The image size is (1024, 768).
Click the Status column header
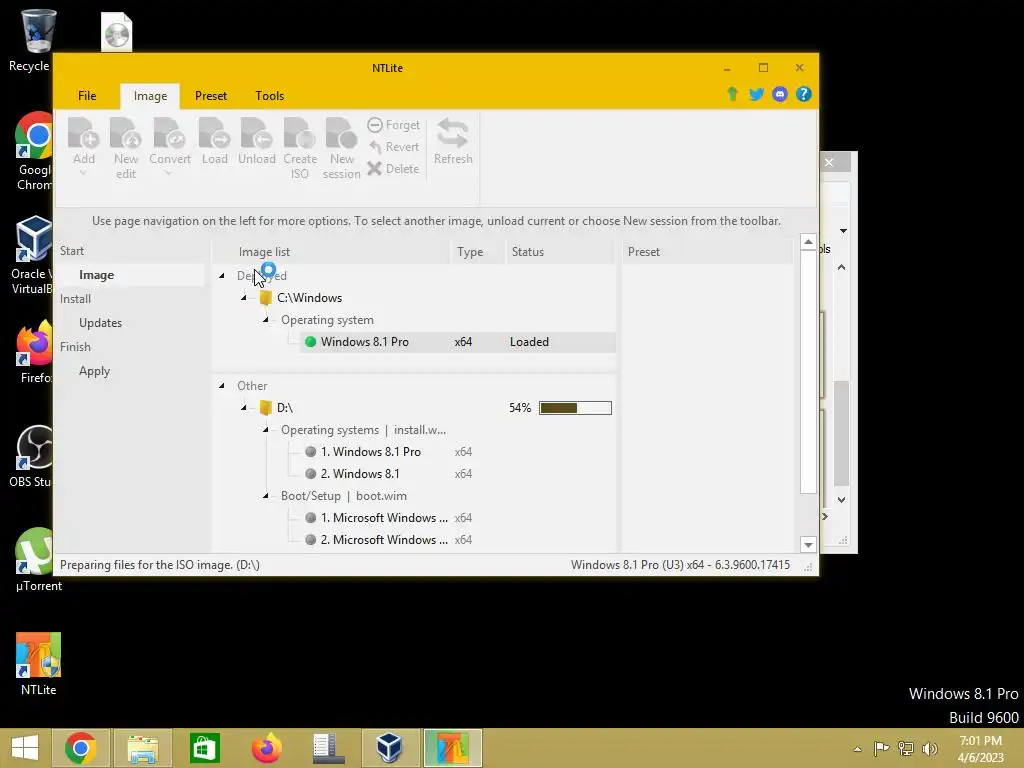pyautogui.click(x=528, y=252)
